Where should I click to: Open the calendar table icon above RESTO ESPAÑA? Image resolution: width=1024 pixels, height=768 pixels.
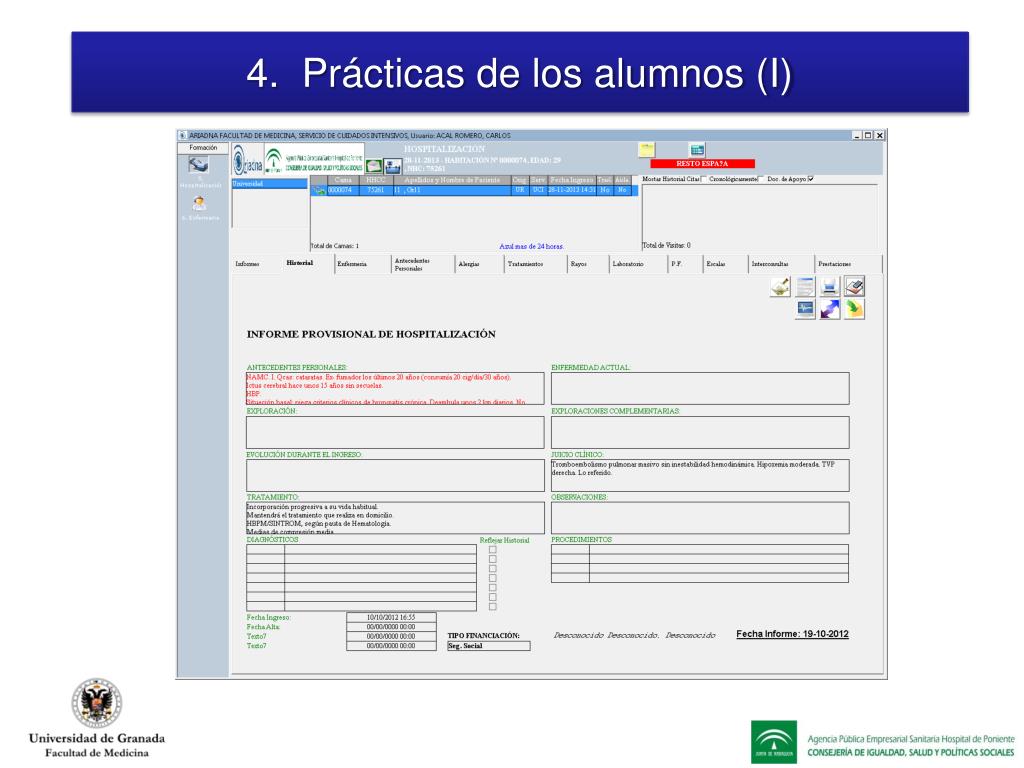(697, 150)
